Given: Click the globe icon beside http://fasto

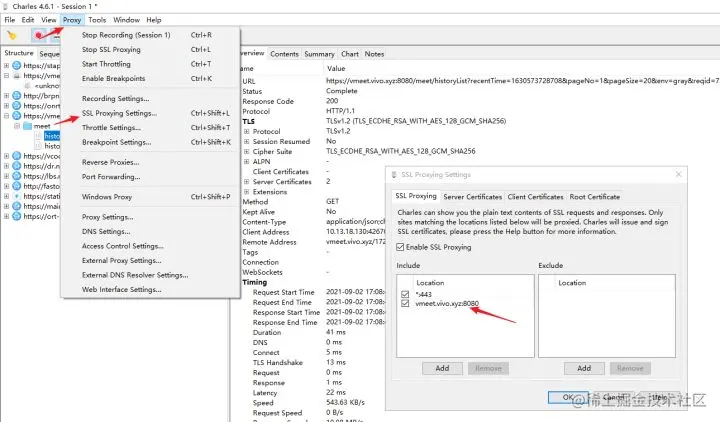Looking at the screenshot, I should coord(17,186).
